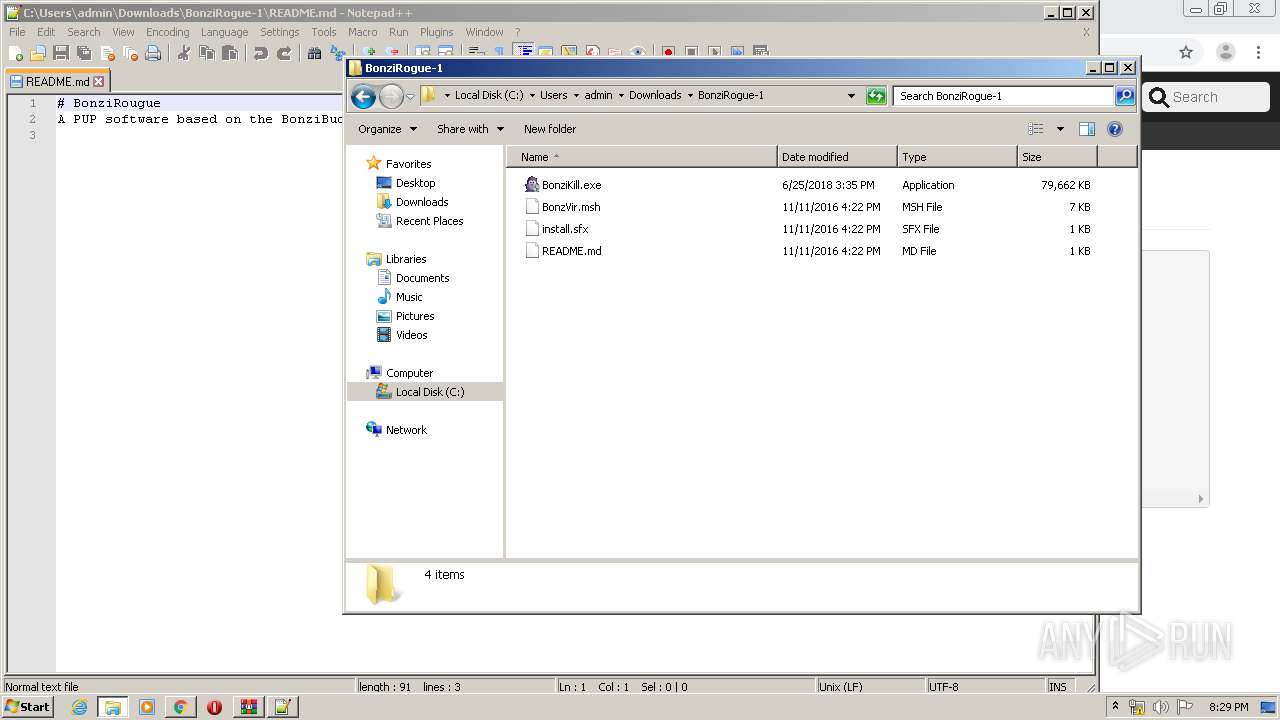The width and height of the screenshot is (1280, 720).
Task: Open Pictures library in sidebar
Action: click(x=414, y=316)
